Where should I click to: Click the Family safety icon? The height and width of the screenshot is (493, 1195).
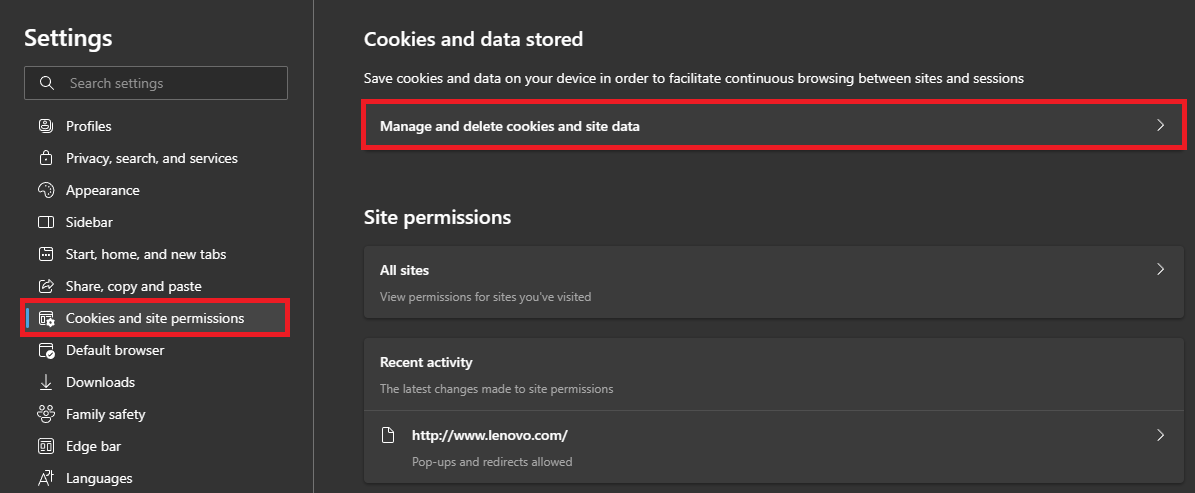tap(45, 414)
